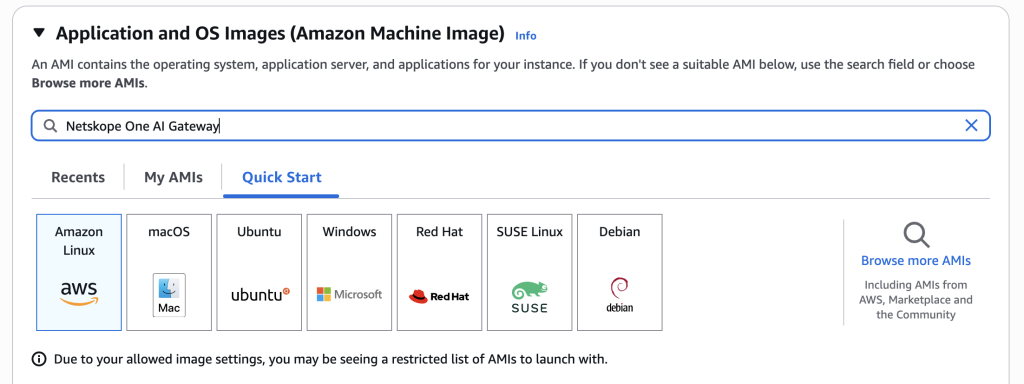Viewport: 1024px width, 384px height.
Task: Open the Info link beside the heading
Action: click(526, 35)
